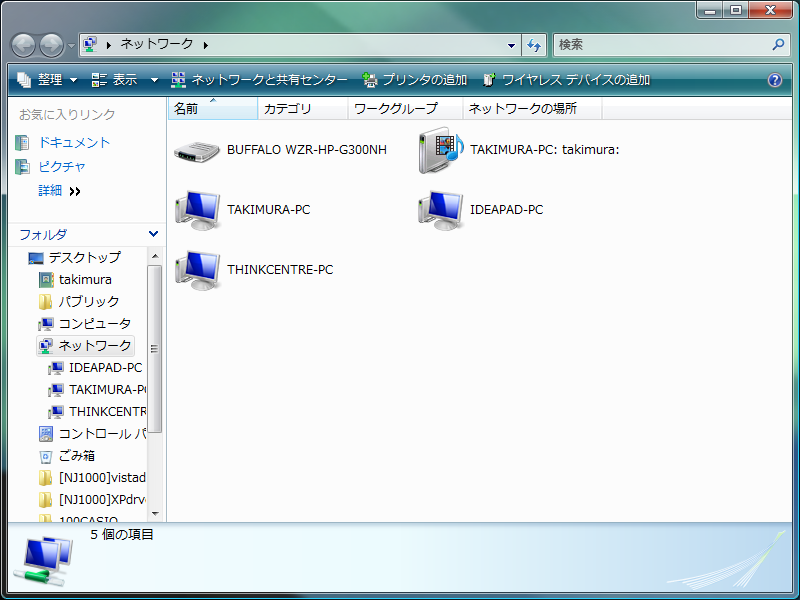Click ワイヤレス デバイスの追加 button
The height and width of the screenshot is (600, 800).
coord(566,80)
